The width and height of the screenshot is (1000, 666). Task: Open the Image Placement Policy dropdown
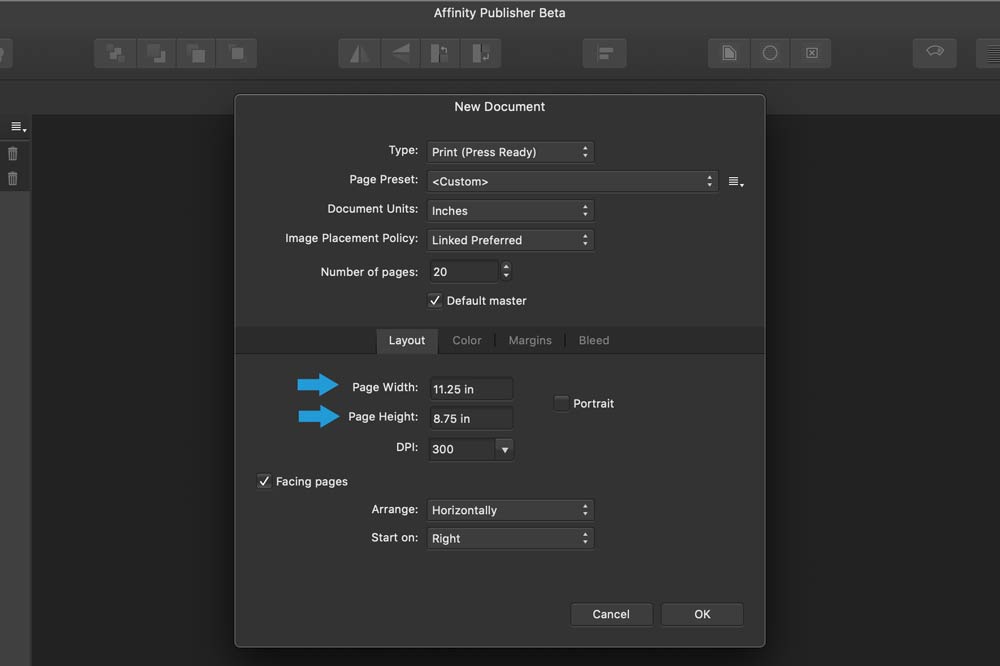(x=510, y=240)
